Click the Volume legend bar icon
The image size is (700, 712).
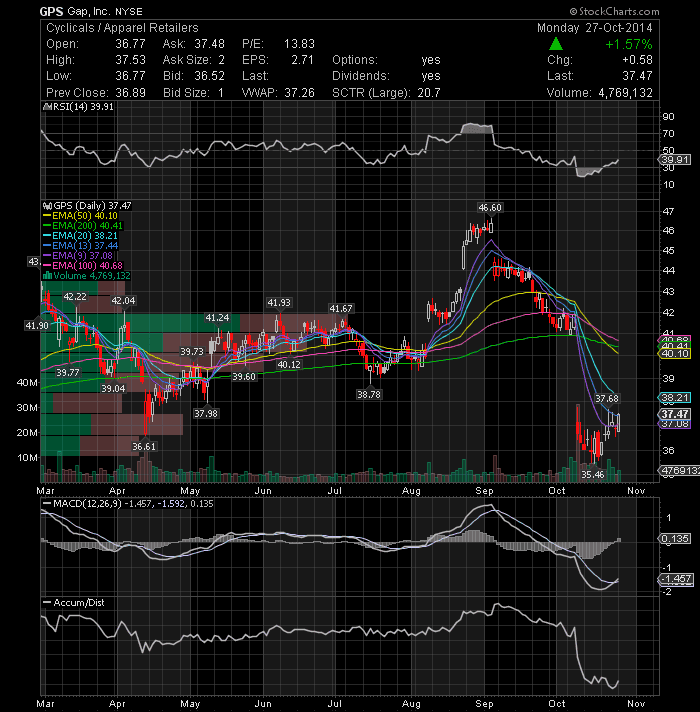47,276
